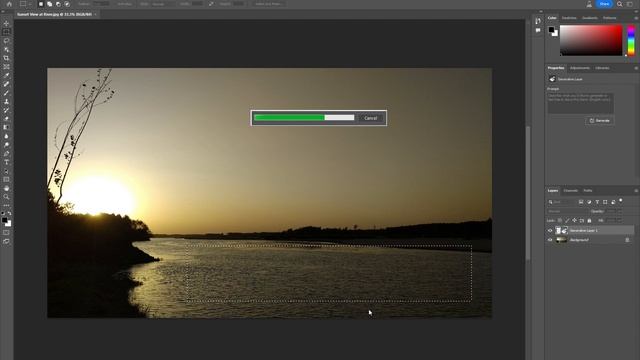Open the Color panel flyout menu

636,18
